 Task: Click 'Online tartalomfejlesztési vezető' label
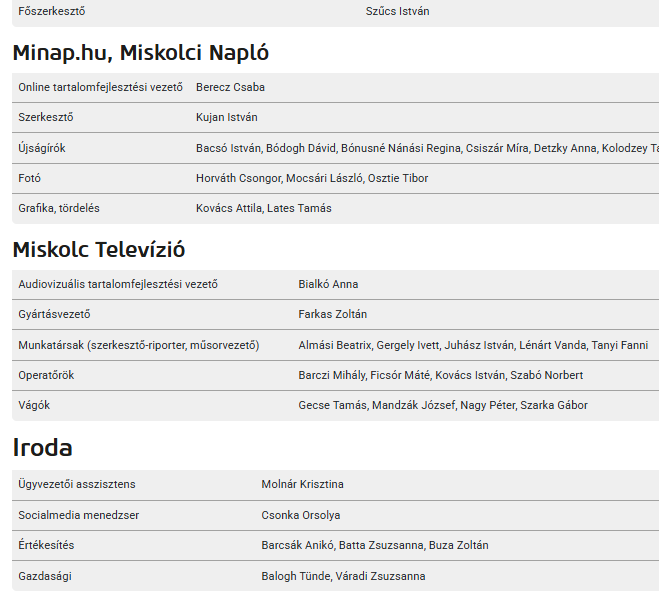(100, 87)
